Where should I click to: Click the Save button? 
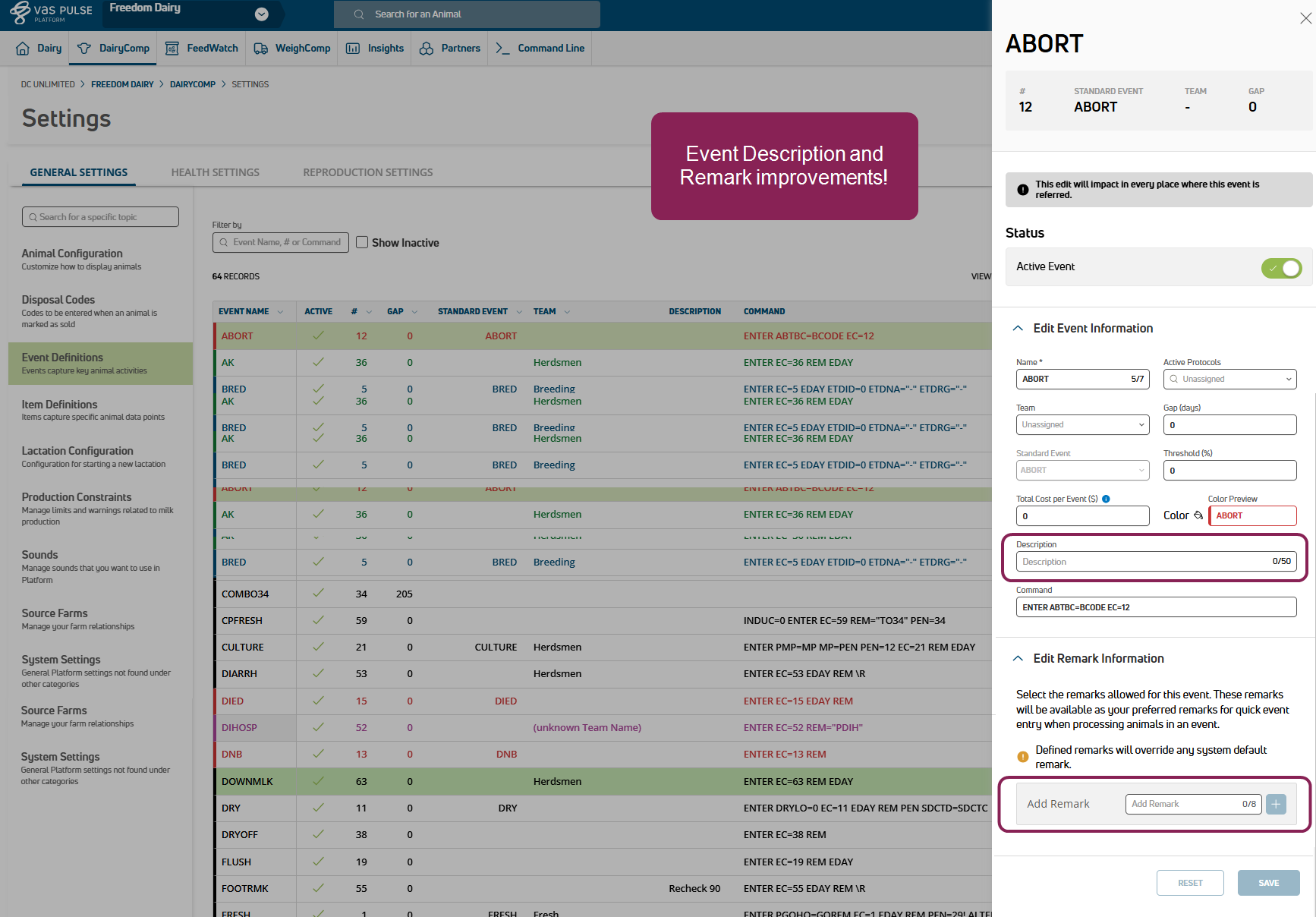click(1268, 883)
